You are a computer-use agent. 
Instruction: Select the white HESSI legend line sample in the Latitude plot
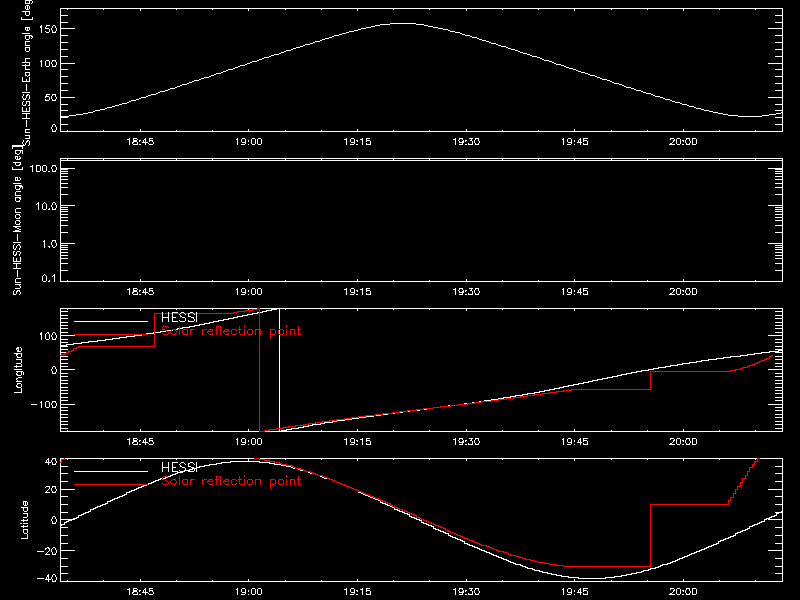point(111,471)
